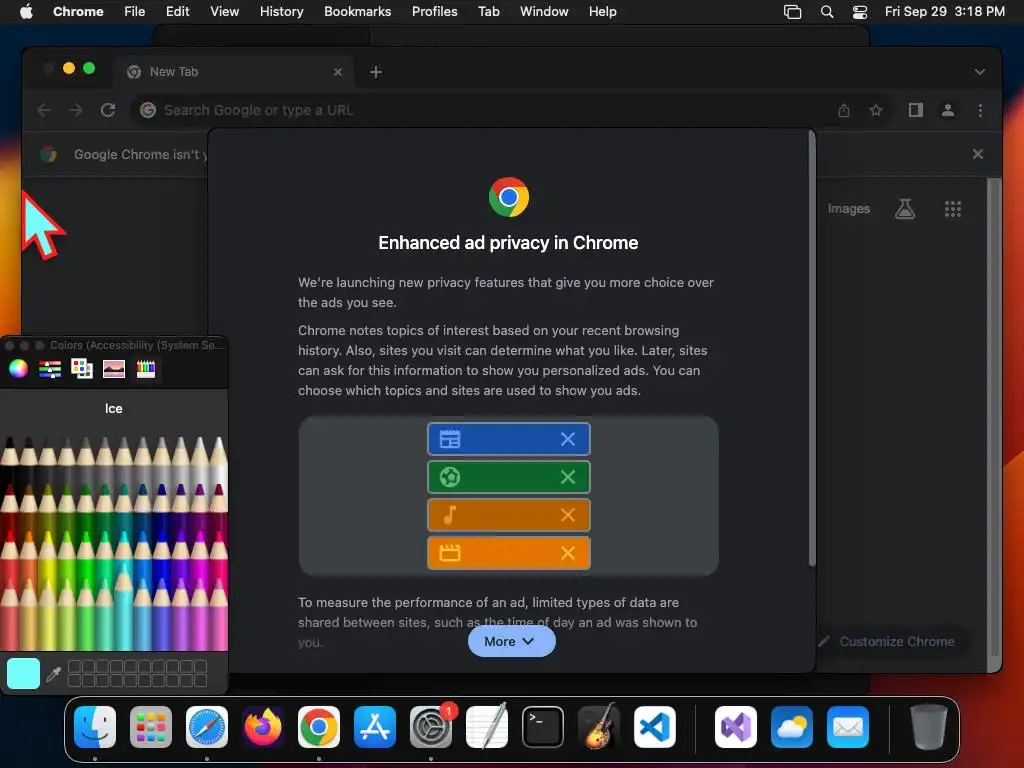Open the Help menu
This screenshot has height=768, width=1024.
coord(602,12)
